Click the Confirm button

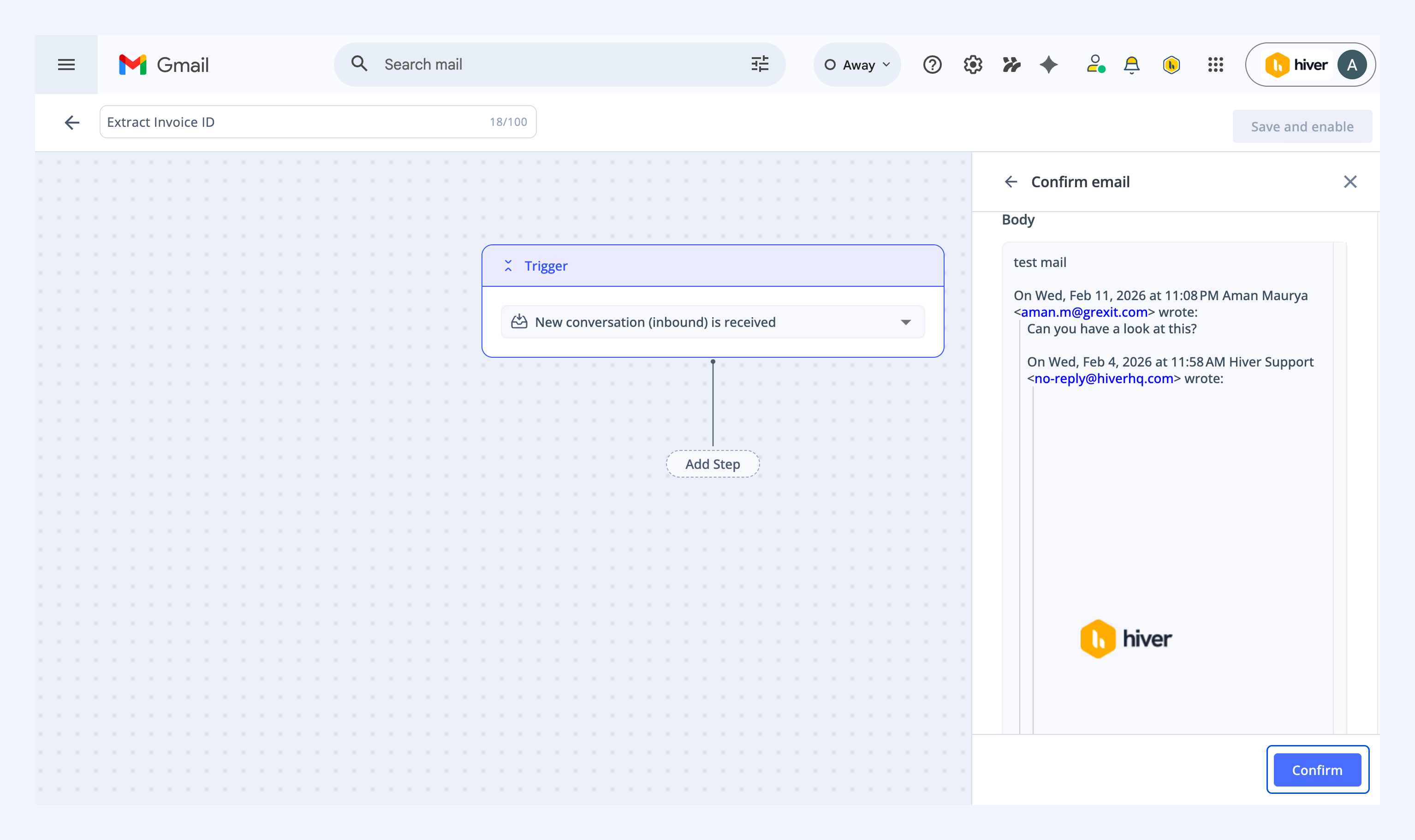click(1317, 770)
